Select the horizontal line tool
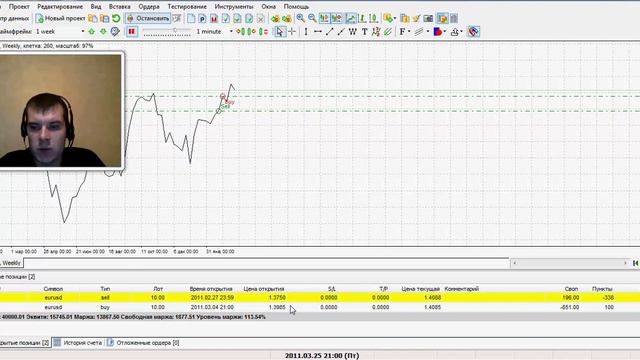 click(318, 31)
